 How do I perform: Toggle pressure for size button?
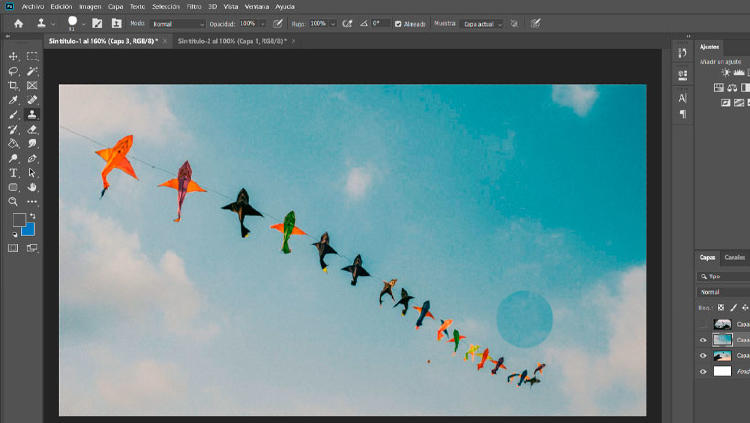coord(536,23)
